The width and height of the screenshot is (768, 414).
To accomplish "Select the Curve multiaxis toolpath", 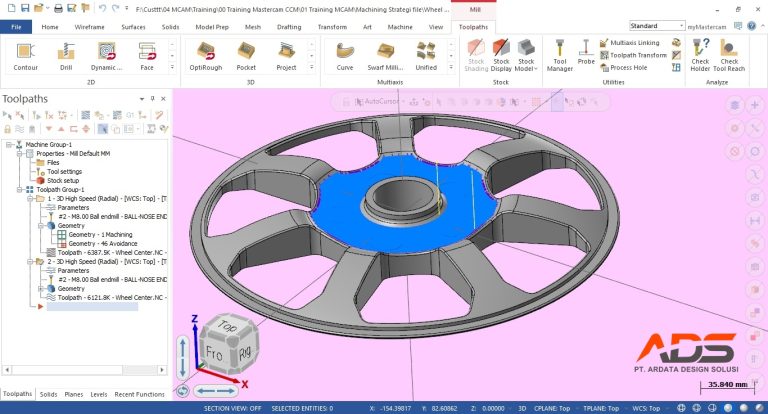I will [345, 56].
